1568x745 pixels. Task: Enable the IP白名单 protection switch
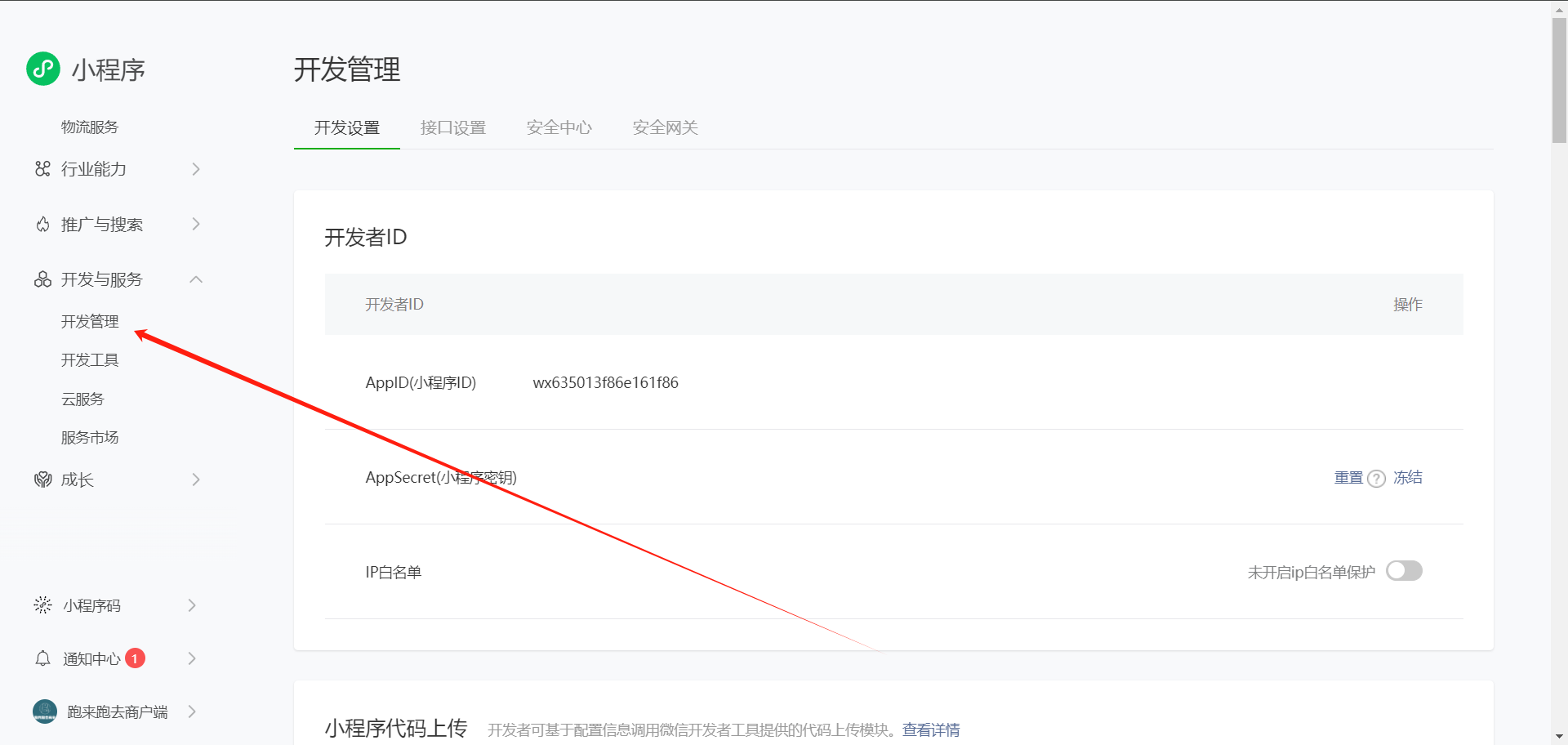click(x=1404, y=571)
